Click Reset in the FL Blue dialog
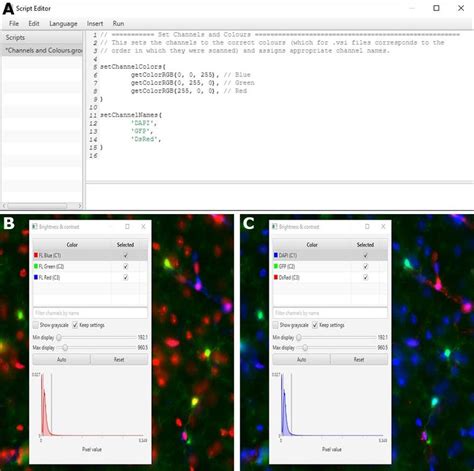Viewport: 474px width, 471px height. (x=119, y=359)
